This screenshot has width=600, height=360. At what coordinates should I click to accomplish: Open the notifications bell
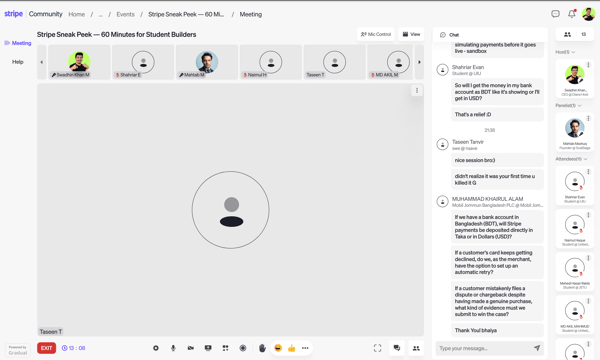[x=572, y=14]
